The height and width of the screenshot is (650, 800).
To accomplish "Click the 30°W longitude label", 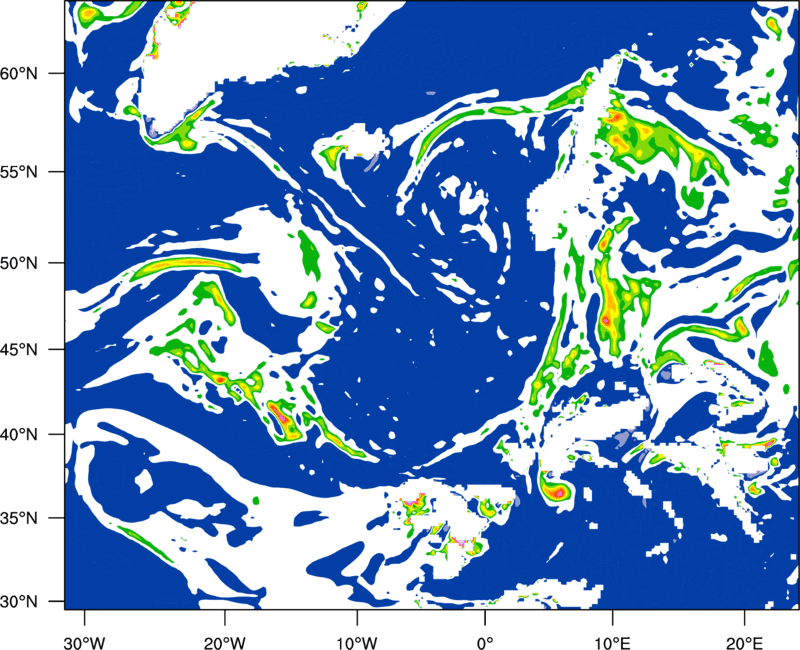I will [x=84, y=643].
